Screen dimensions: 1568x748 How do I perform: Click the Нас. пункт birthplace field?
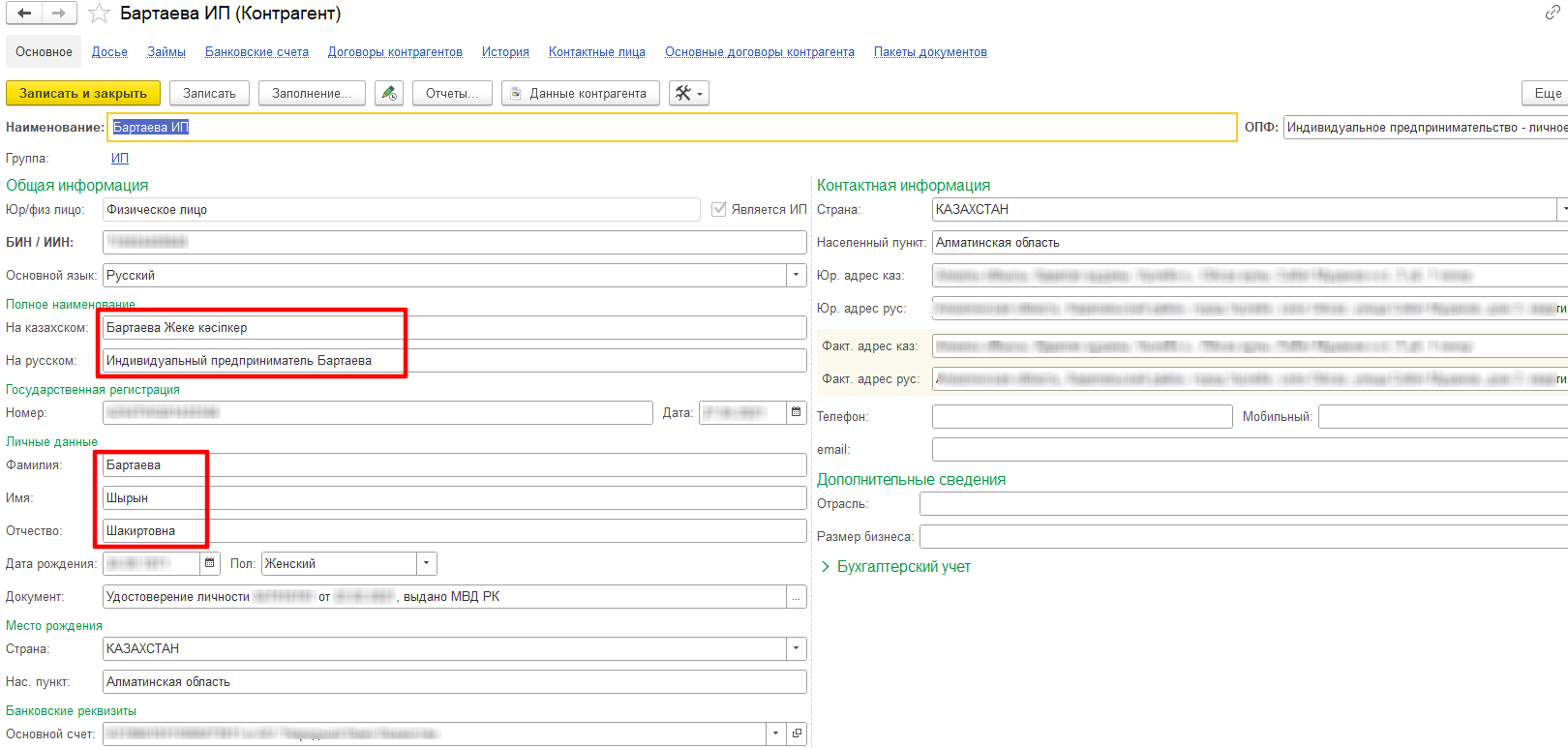click(x=455, y=682)
